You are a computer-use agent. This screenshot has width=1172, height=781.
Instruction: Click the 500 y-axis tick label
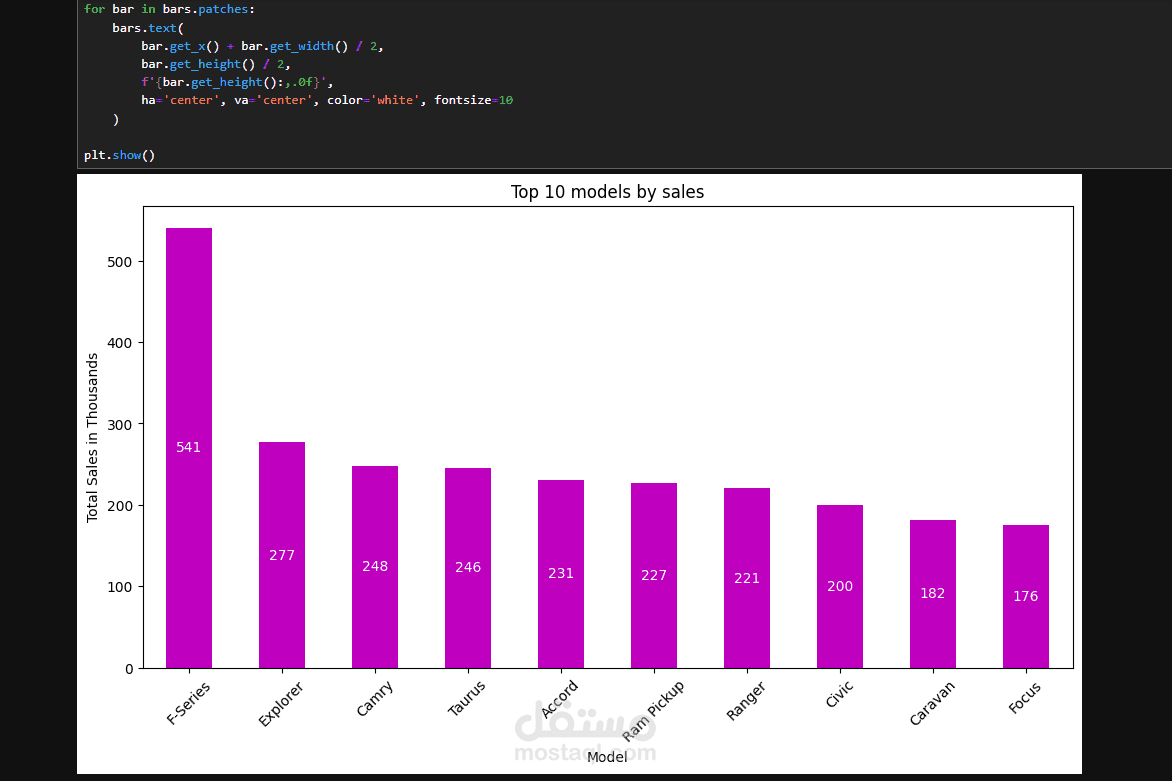pos(120,262)
